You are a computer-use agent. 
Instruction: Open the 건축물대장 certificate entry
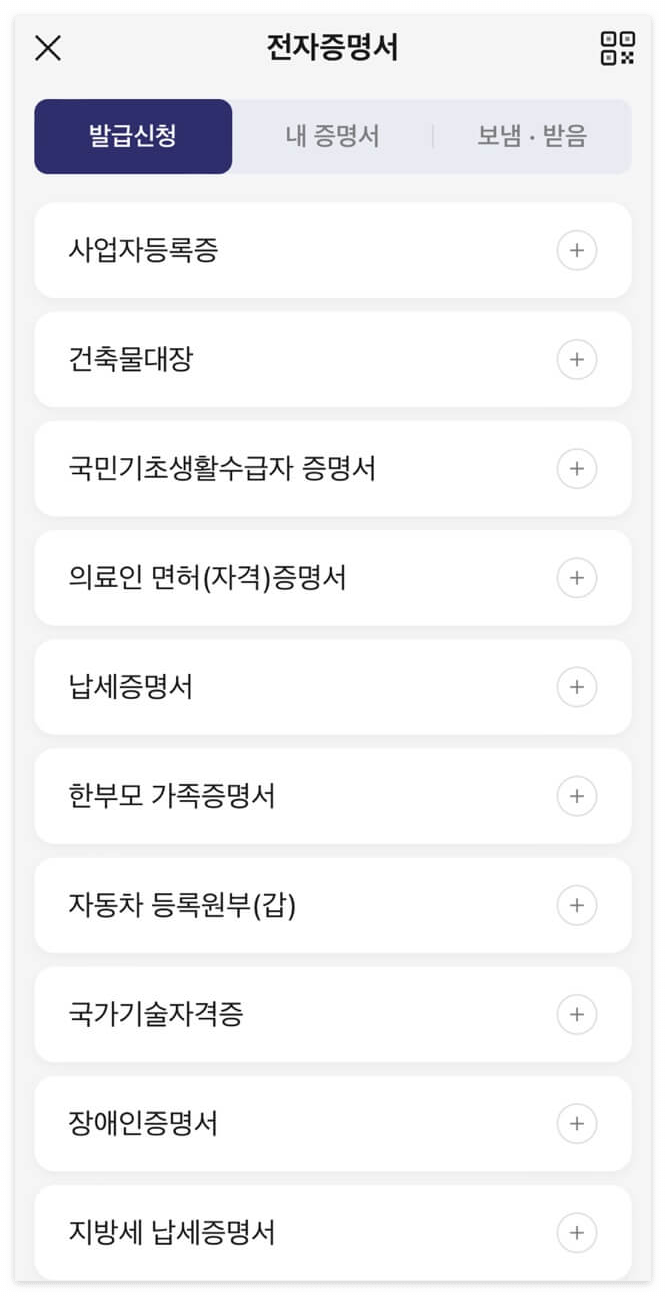pos(300,360)
